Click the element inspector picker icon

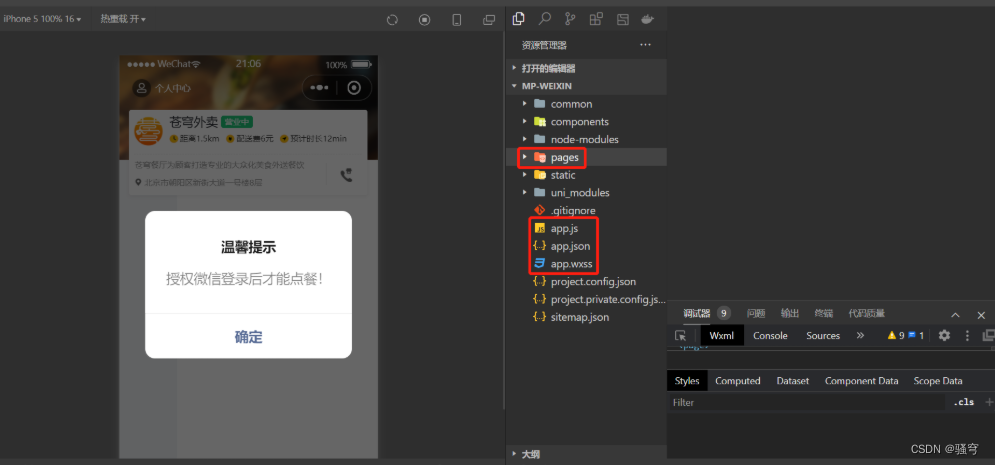tap(680, 336)
